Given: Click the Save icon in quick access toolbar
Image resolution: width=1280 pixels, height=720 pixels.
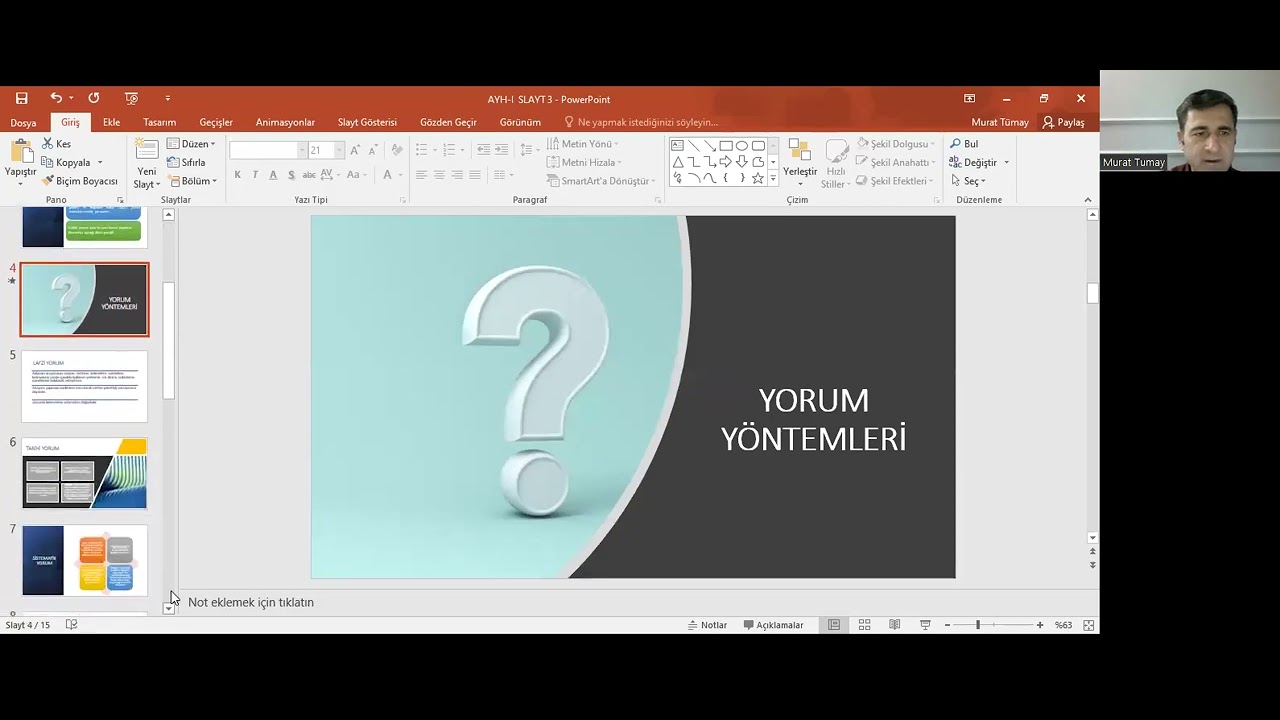Looking at the screenshot, I should coord(21,98).
